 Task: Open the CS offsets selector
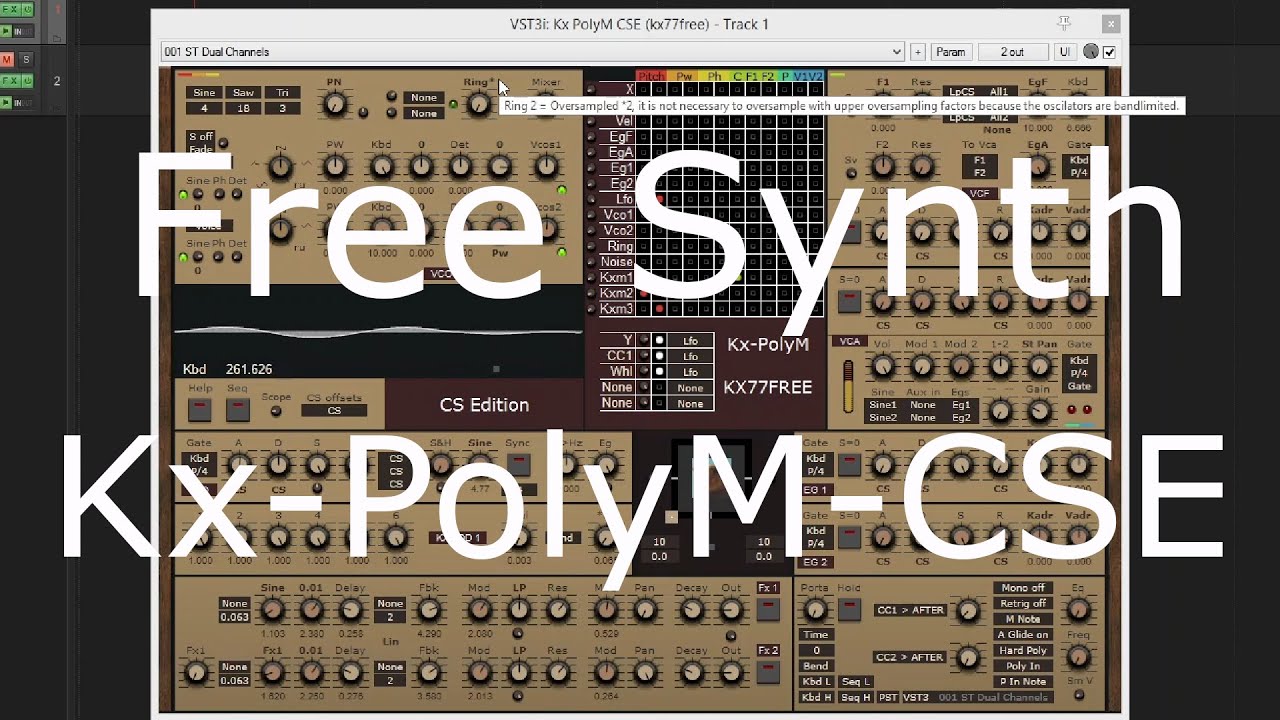[x=334, y=410]
